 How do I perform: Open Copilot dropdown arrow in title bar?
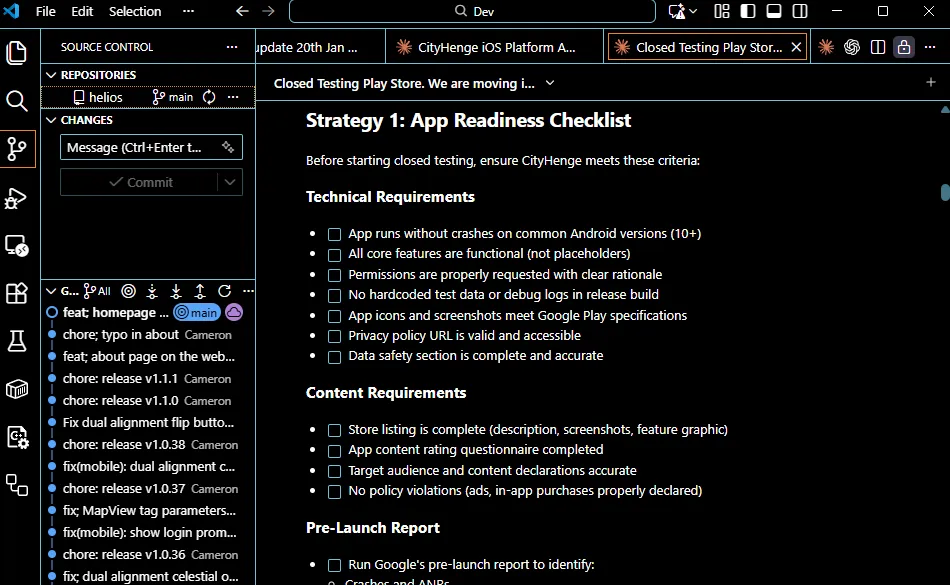point(693,11)
